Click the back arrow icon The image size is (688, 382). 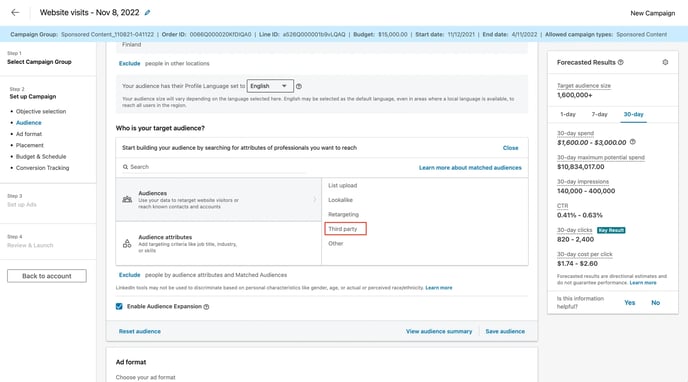point(15,13)
